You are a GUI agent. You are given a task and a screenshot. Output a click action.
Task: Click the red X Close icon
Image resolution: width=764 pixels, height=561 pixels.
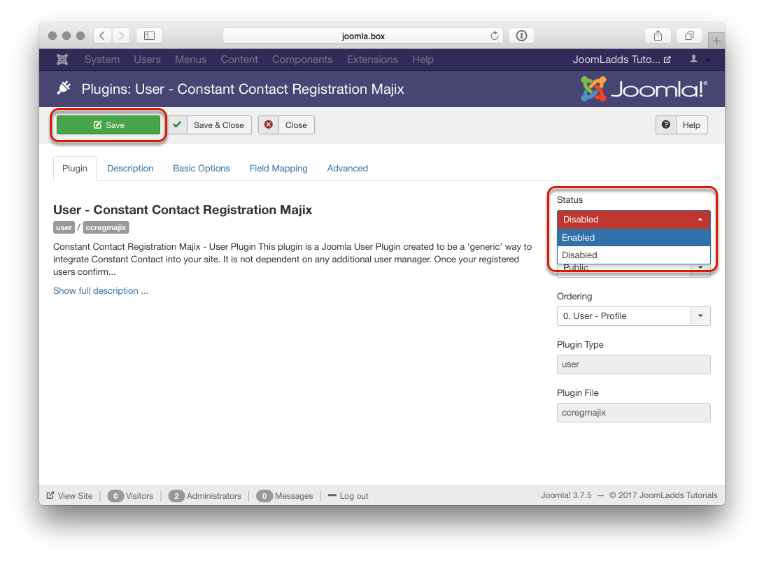click(268, 125)
